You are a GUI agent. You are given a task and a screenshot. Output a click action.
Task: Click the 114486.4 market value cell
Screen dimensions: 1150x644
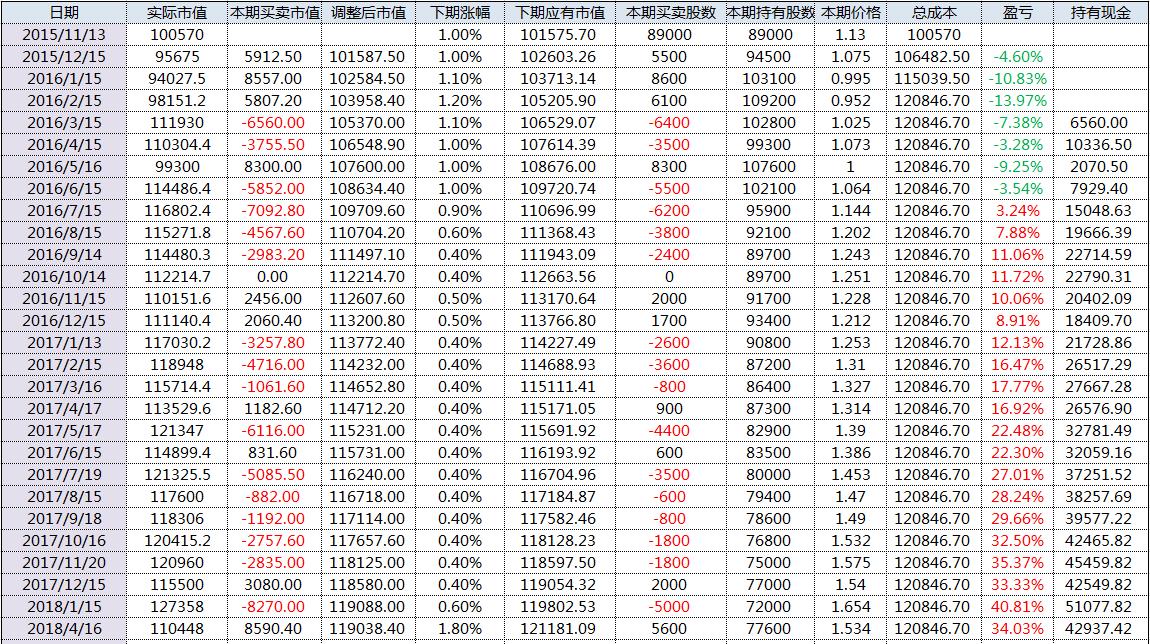tap(177, 189)
